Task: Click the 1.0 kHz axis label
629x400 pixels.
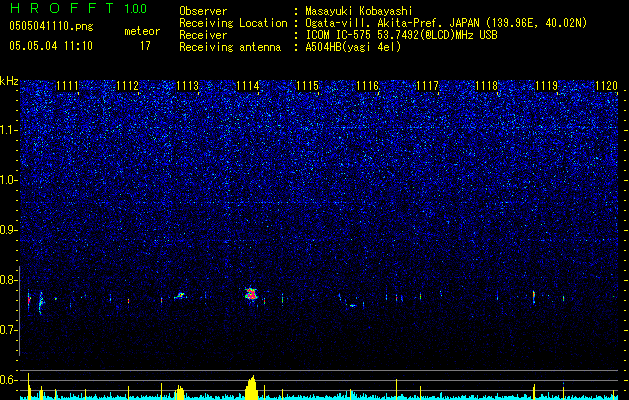Action: [x=9, y=180]
